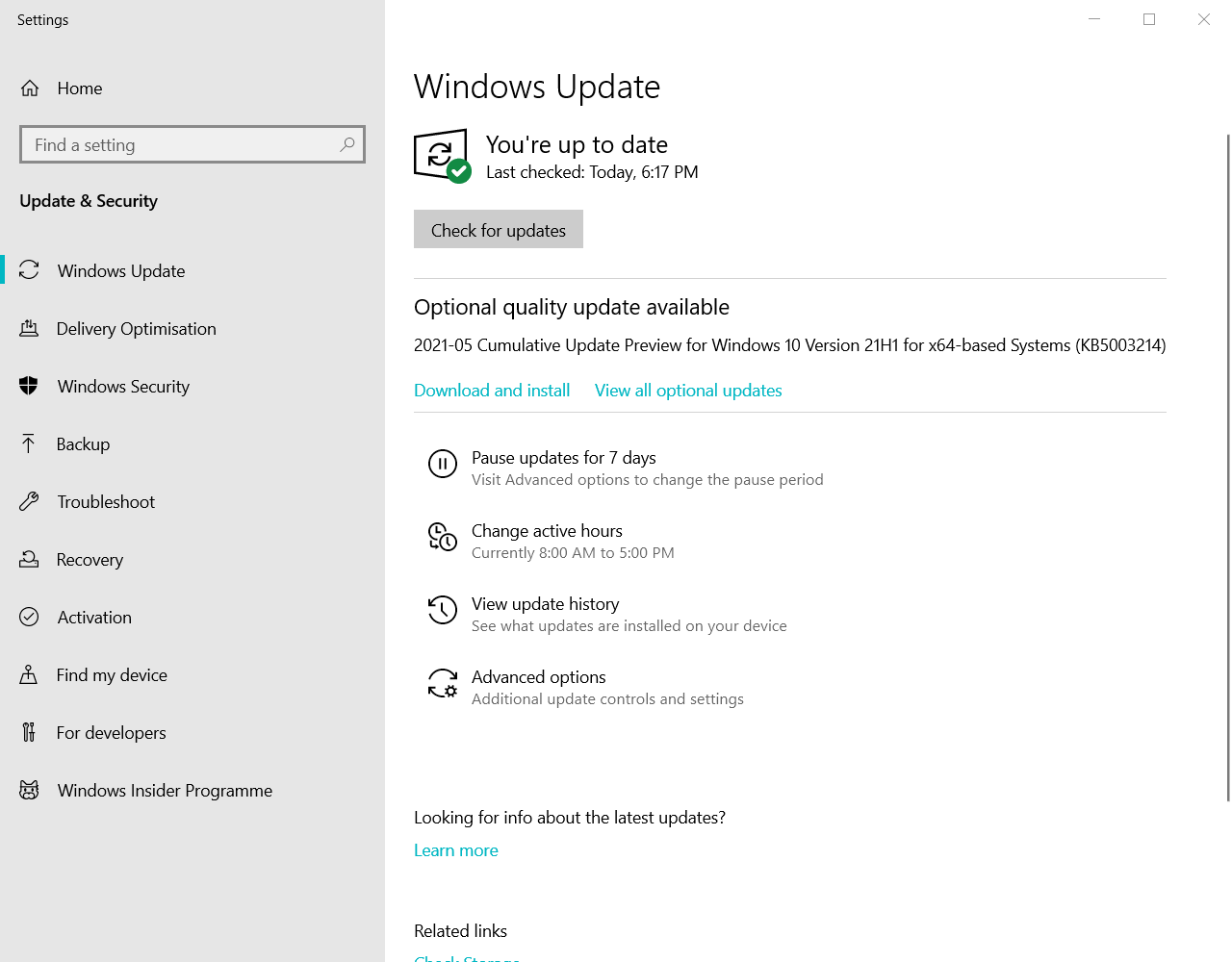Viewport: 1232px width, 962px height.
Task: Select Find my device
Action: click(192, 674)
